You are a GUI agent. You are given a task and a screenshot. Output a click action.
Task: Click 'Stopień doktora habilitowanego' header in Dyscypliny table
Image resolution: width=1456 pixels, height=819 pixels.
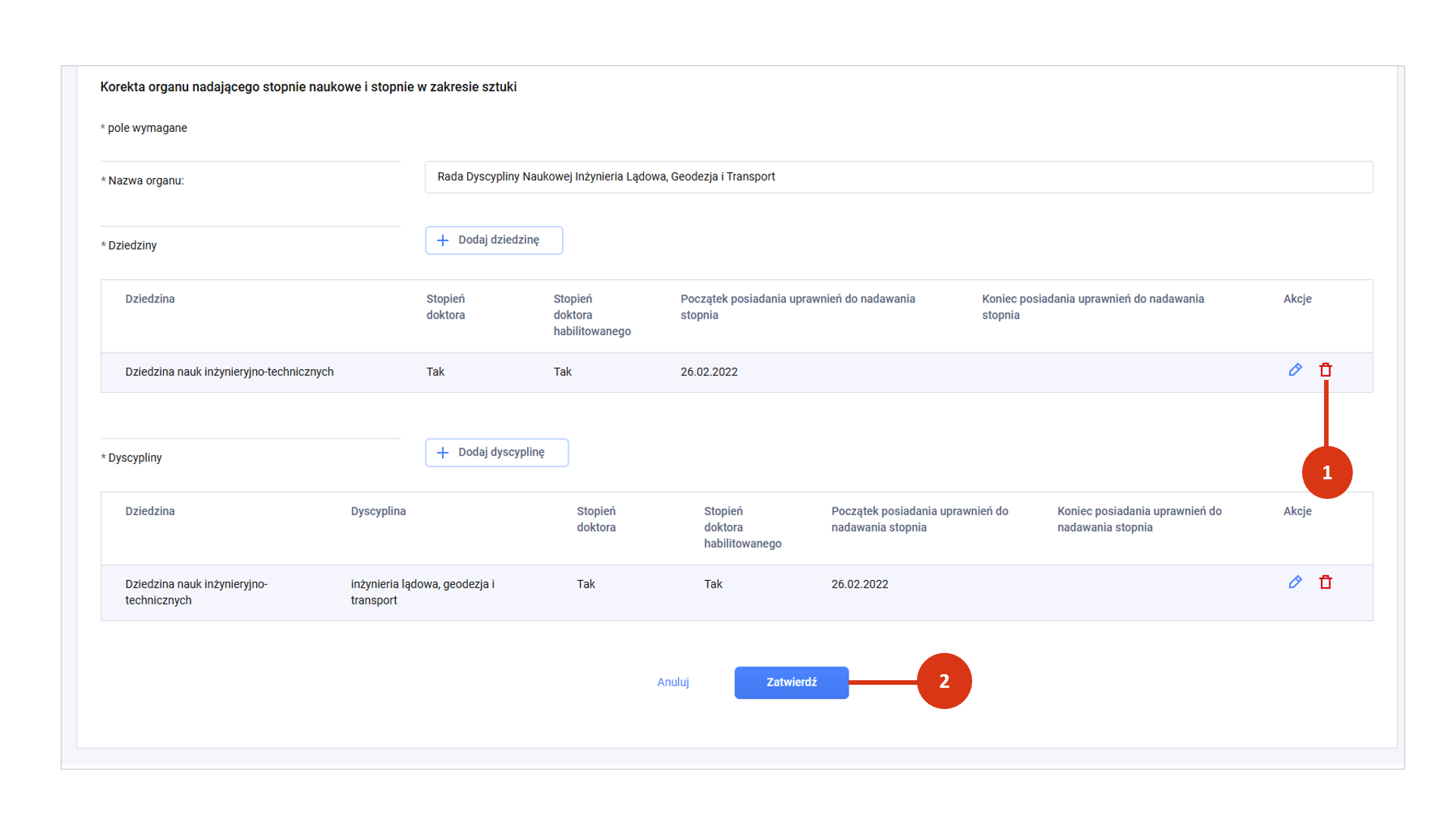[742, 528]
